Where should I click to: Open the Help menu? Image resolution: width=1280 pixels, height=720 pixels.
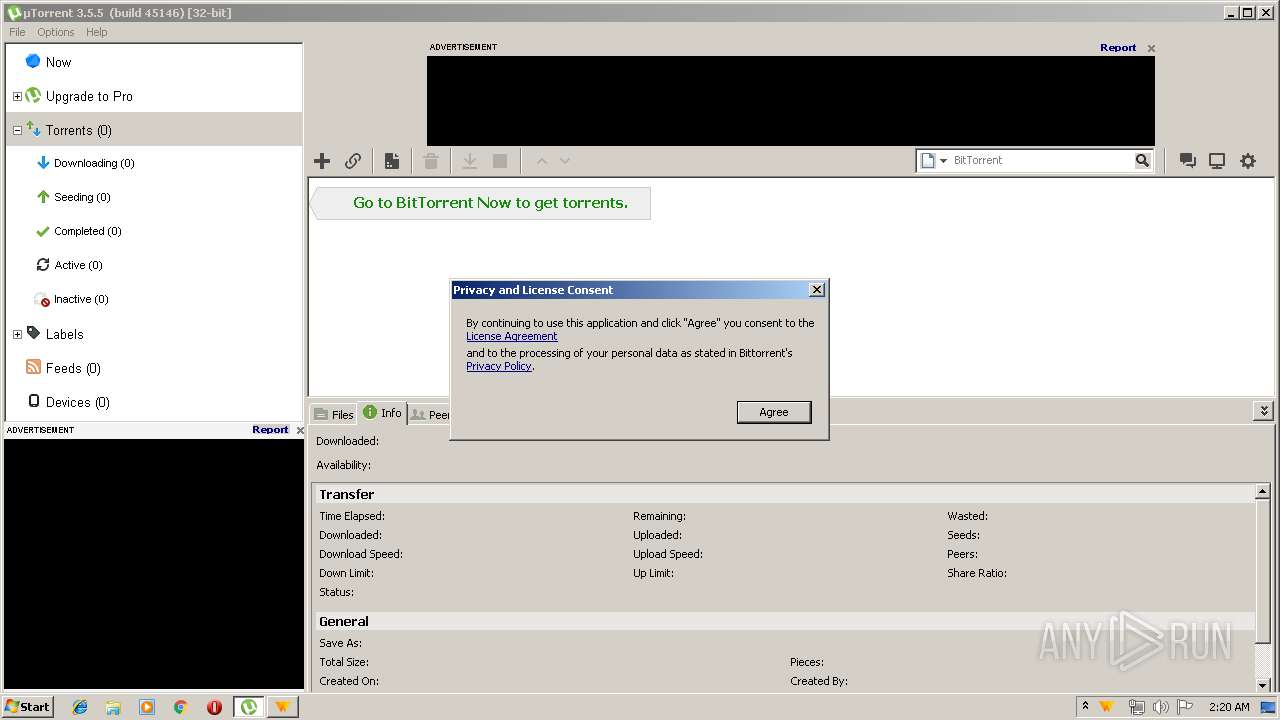(96, 32)
